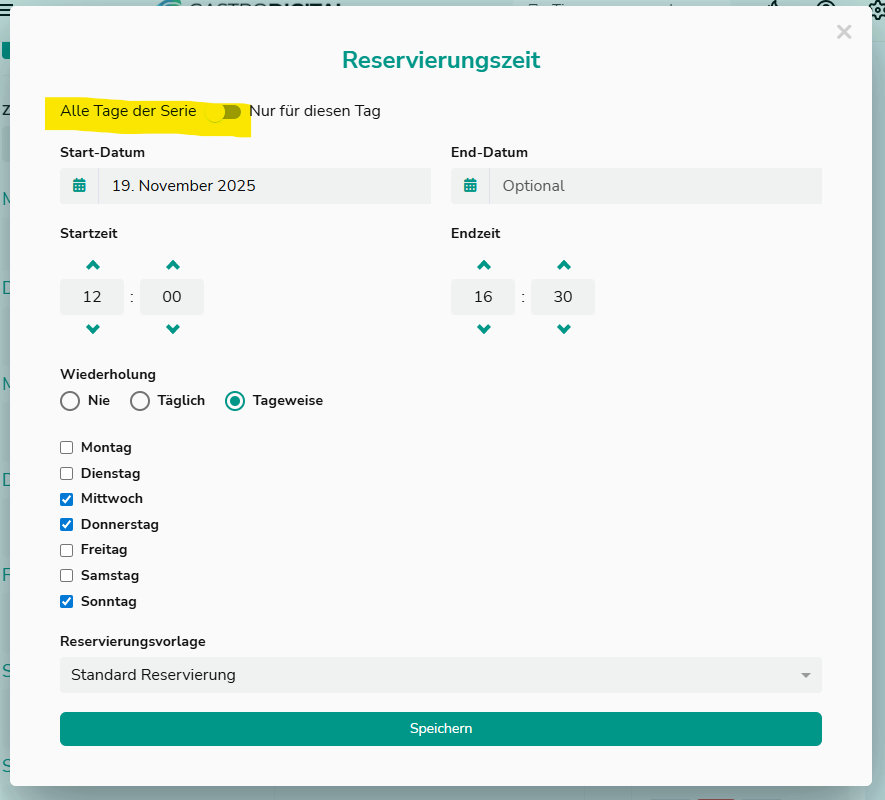The image size is (885, 800).
Task: Uncheck the Mittwoch checkbox
Action: click(x=67, y=499)
